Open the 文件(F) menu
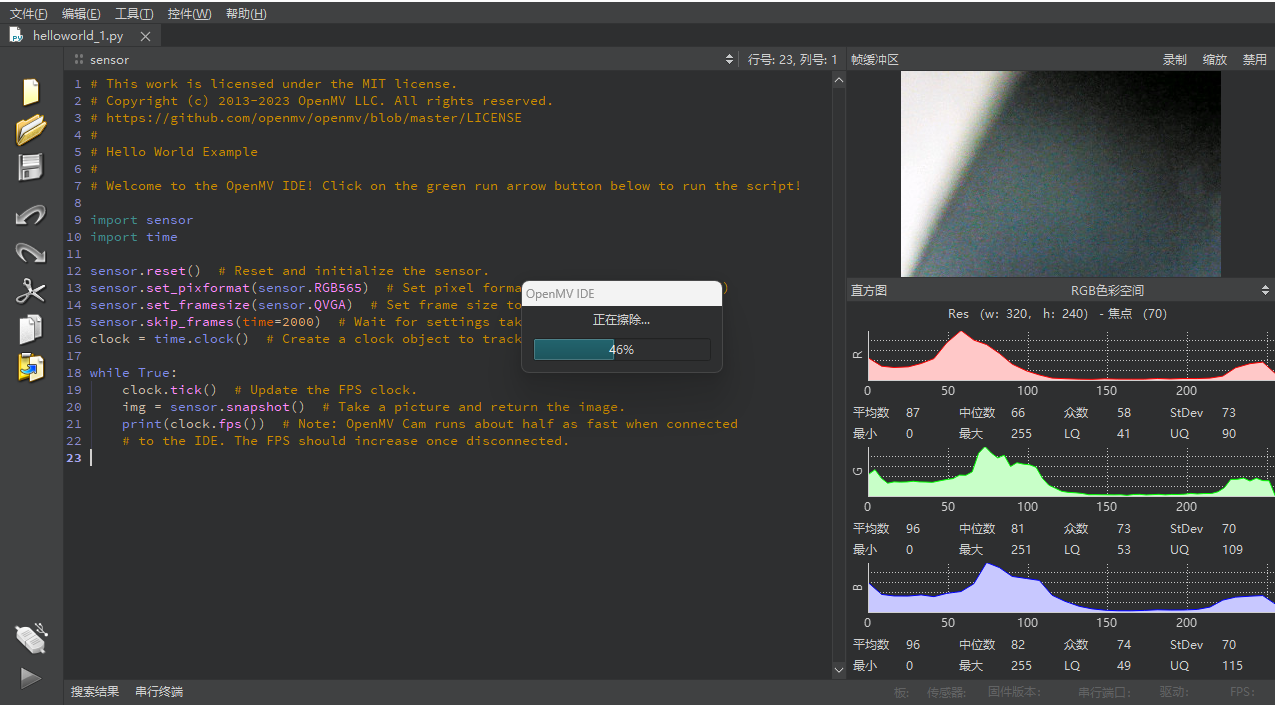 tap(28, 13)
